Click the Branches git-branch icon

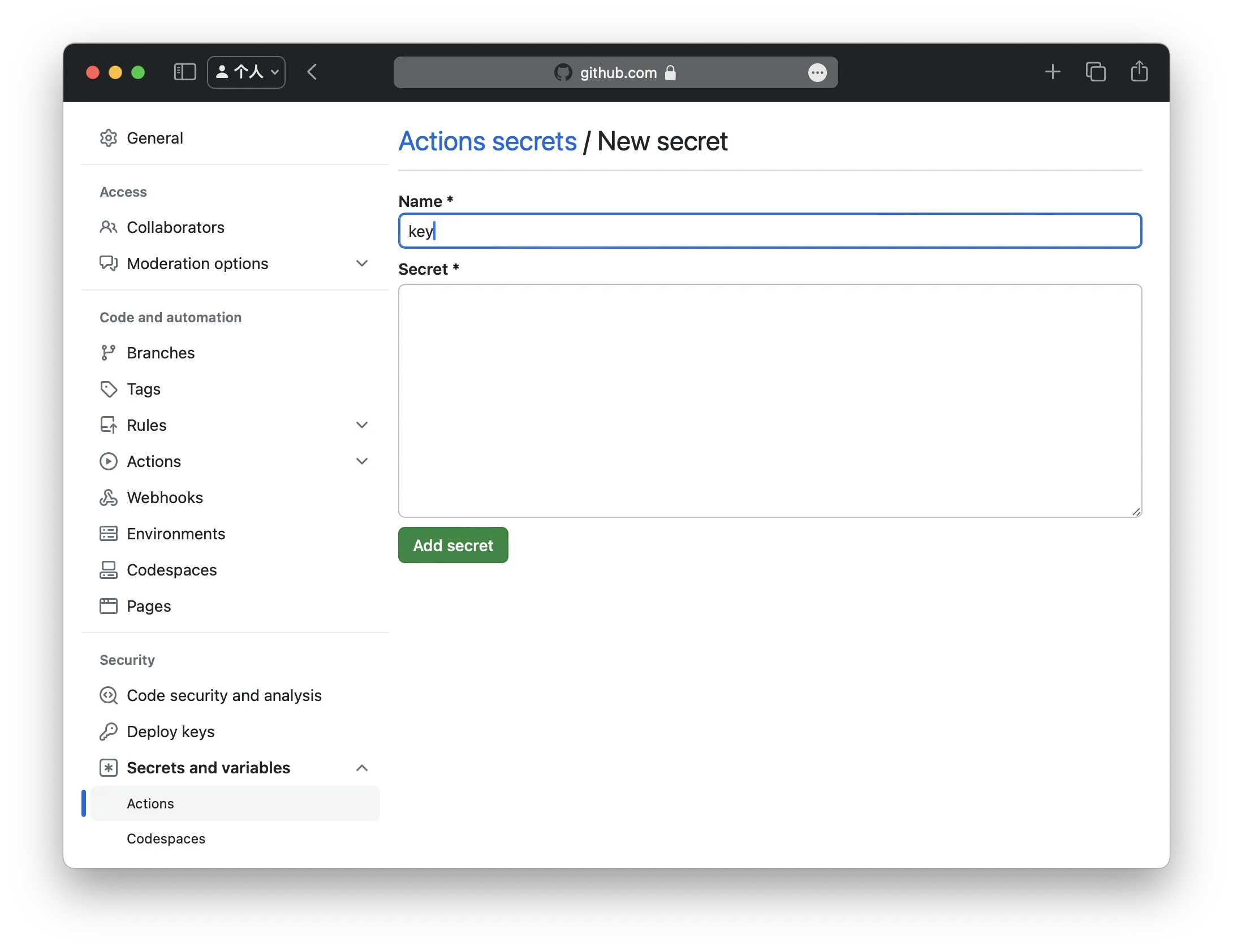[108, 353]
